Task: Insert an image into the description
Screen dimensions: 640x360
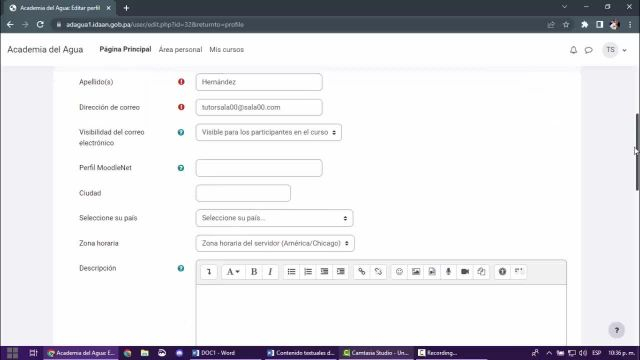Action: tap(416, 272)
